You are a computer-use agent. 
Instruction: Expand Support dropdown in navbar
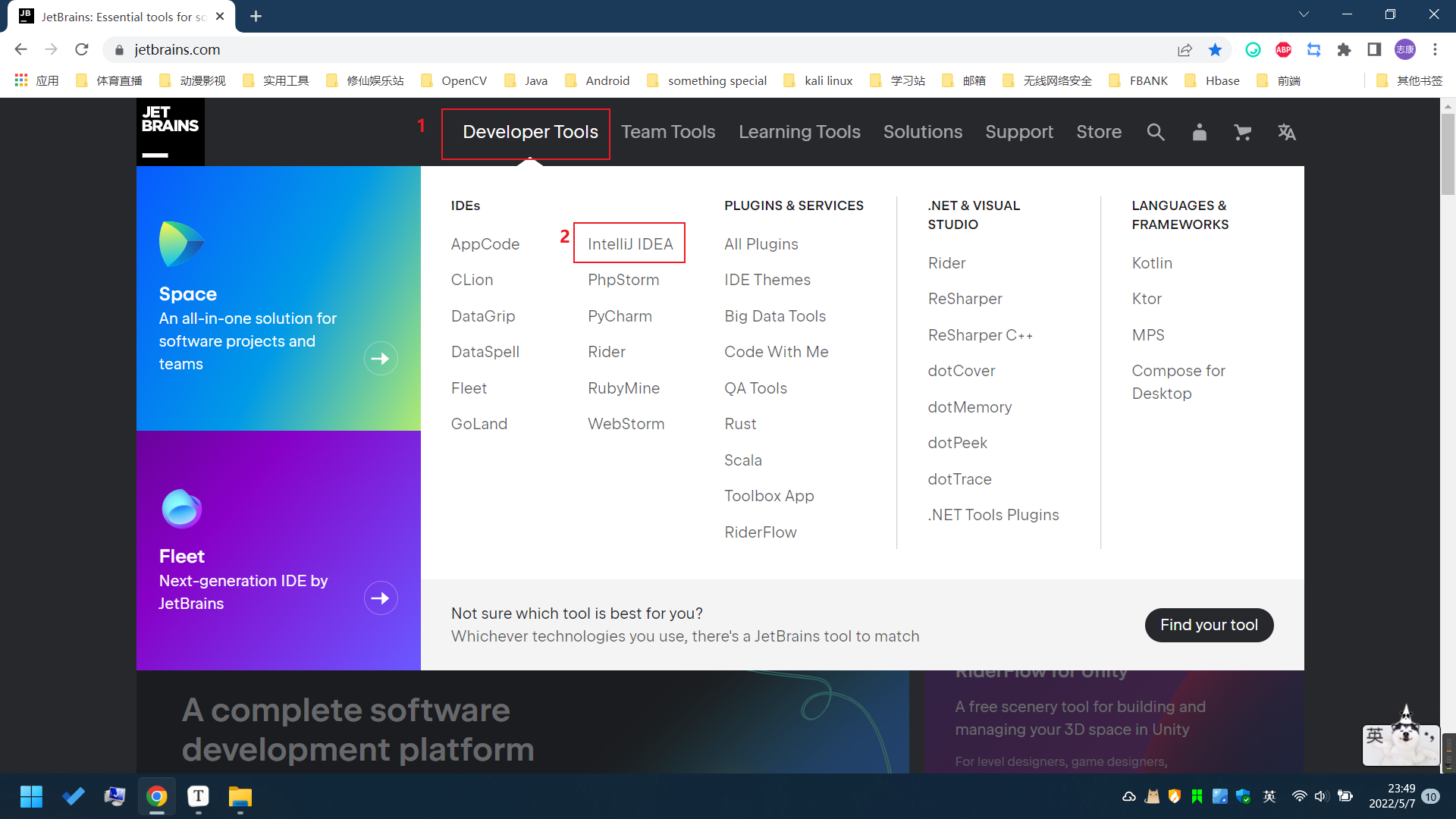tap(1019, 132)
